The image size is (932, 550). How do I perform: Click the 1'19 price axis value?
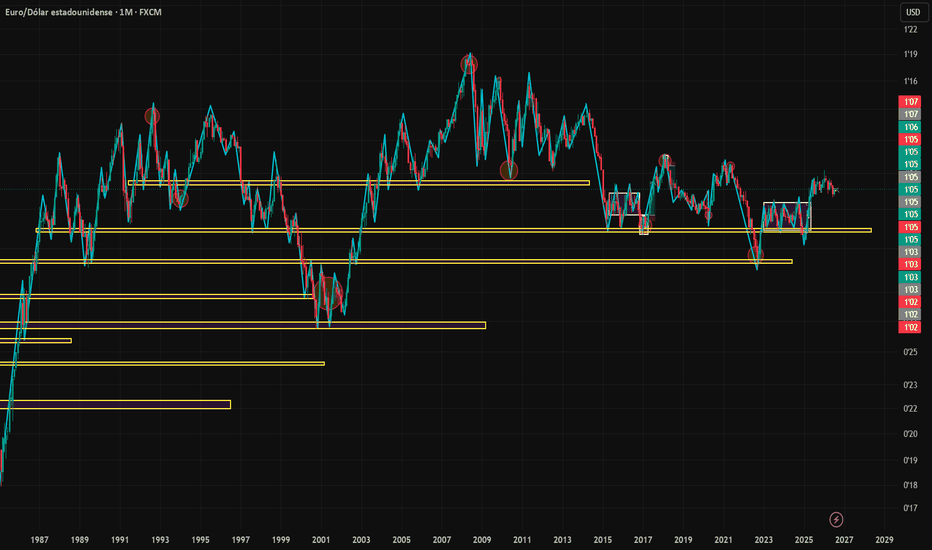(910, 54)
